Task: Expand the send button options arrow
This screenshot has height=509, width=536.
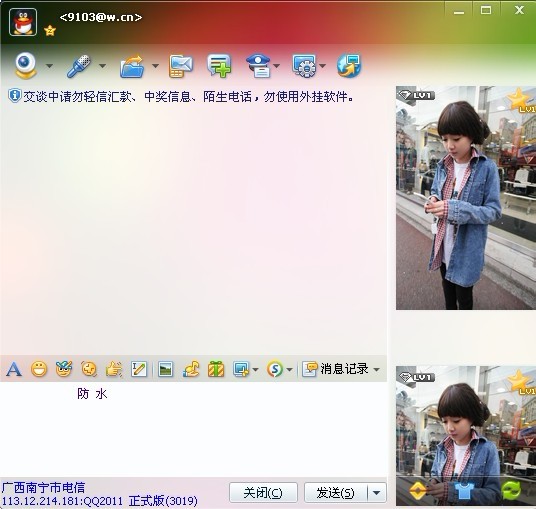Action: click(x=377, y=493)
